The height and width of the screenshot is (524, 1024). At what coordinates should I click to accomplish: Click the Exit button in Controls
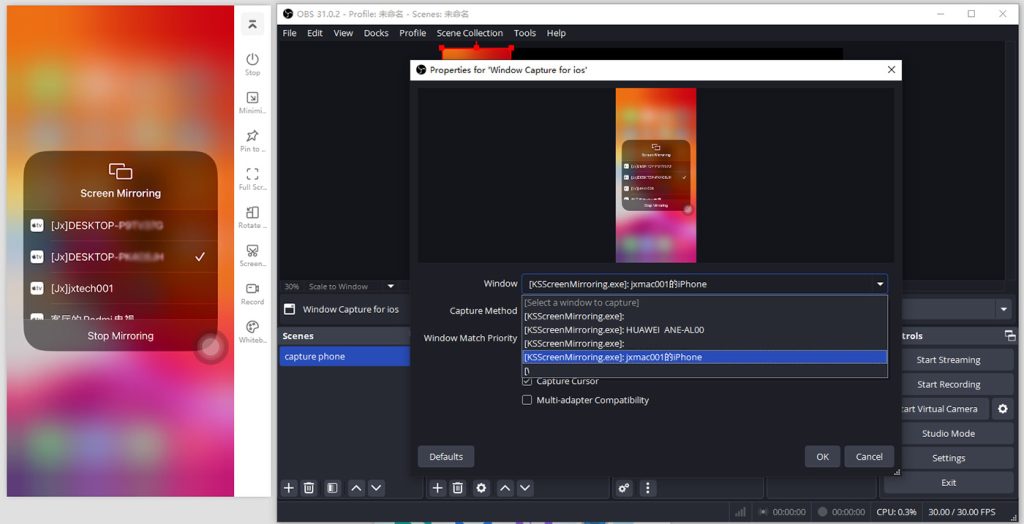coord(948,483)
